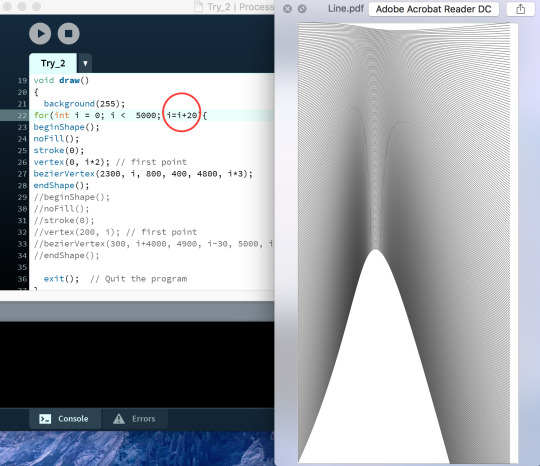Click the Console terminal icon
Screen dimensions: 540x466
pyautogui.click(x=45, y=419)
